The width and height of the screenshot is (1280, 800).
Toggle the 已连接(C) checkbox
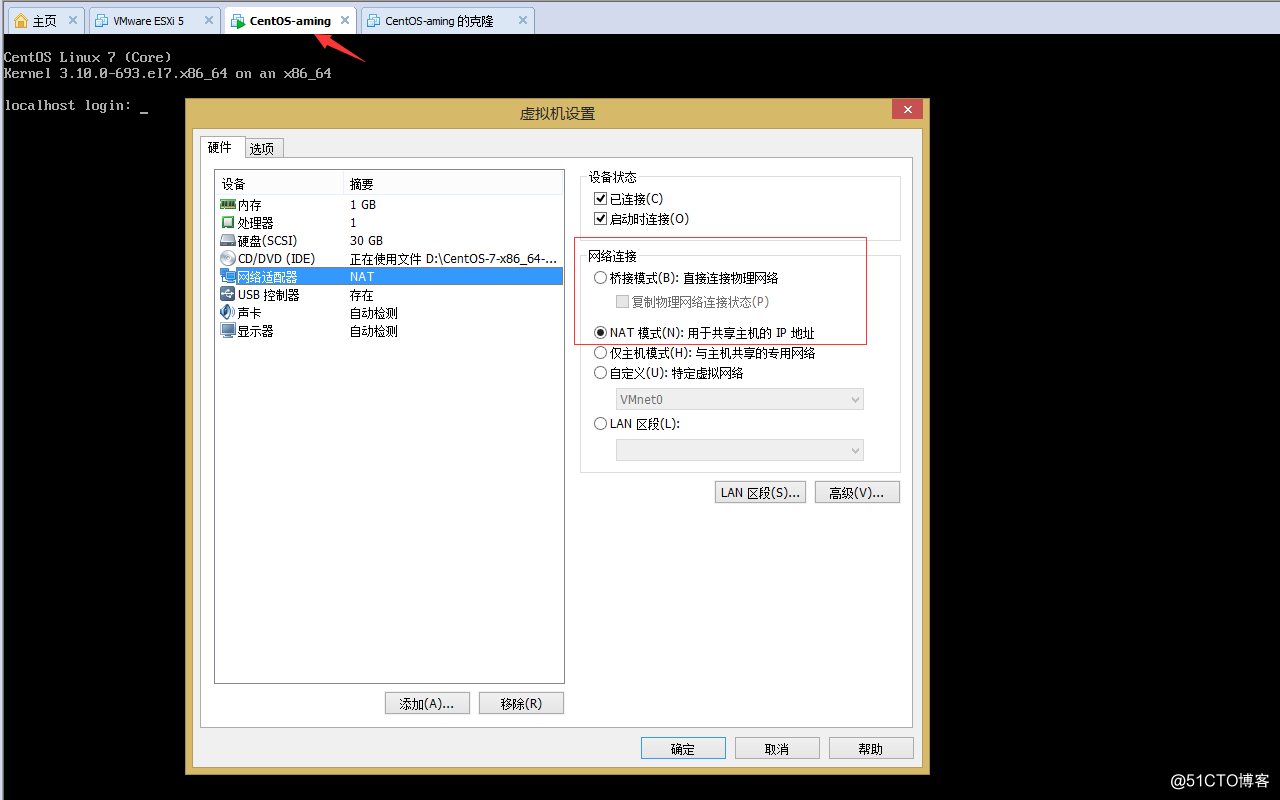(601, 199)
